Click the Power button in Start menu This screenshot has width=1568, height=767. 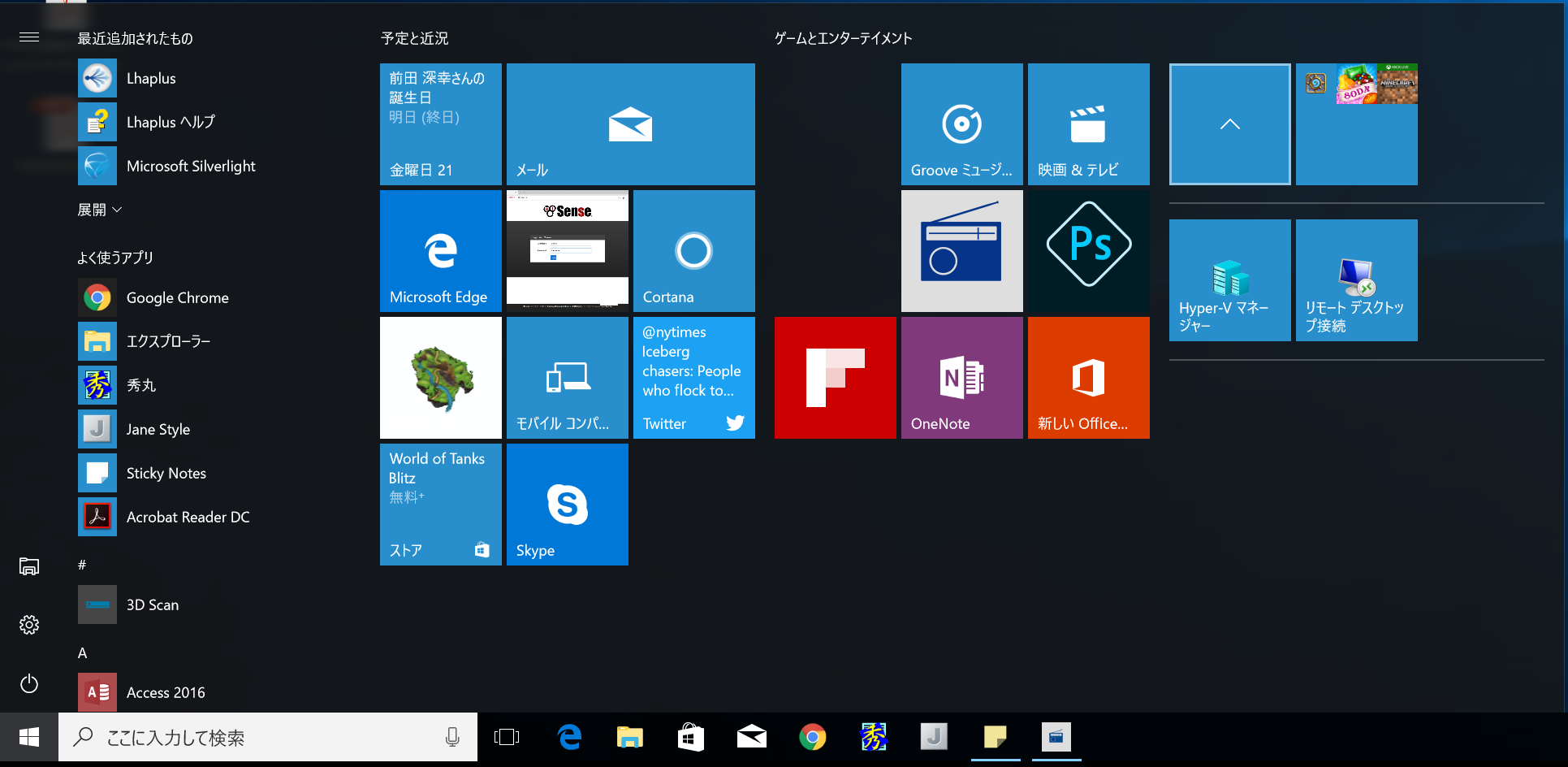click(29, 683)
